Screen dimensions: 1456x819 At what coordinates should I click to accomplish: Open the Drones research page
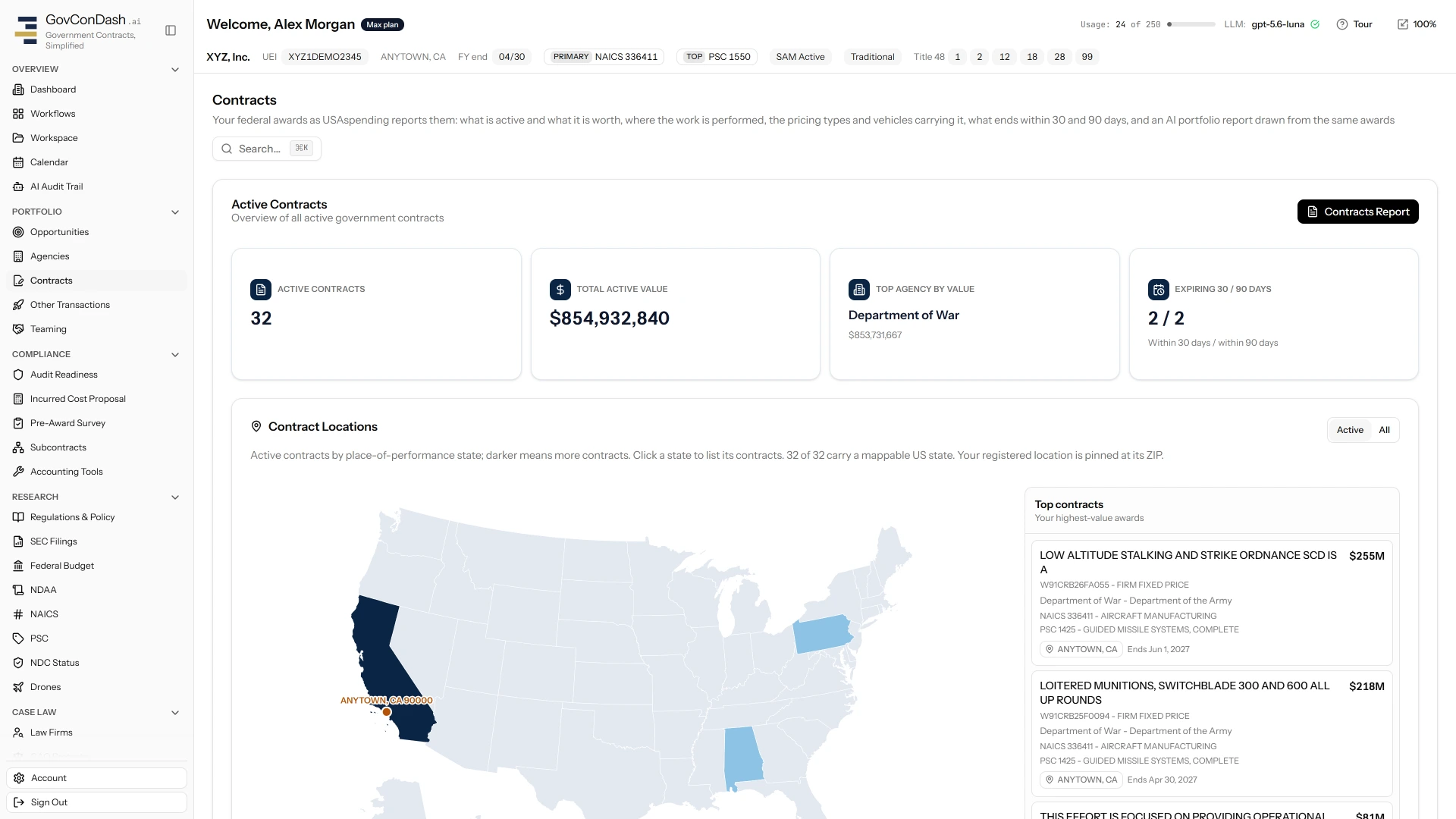(x=96, y=687)
